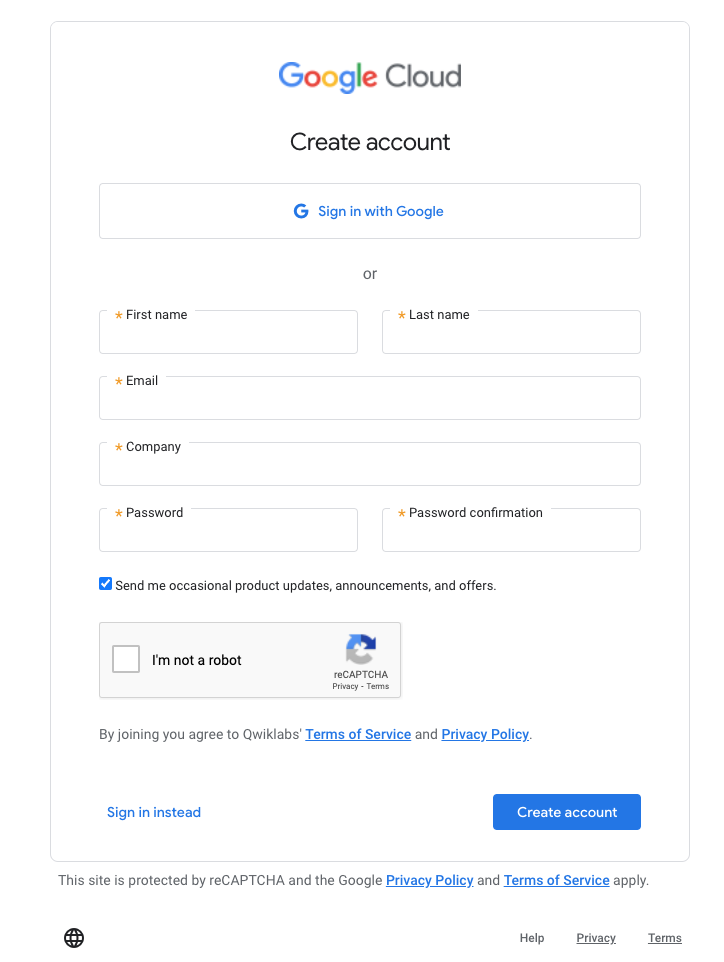Click the Google "G" icon
This screenshot has height=962, width=724.
point(301,211)
